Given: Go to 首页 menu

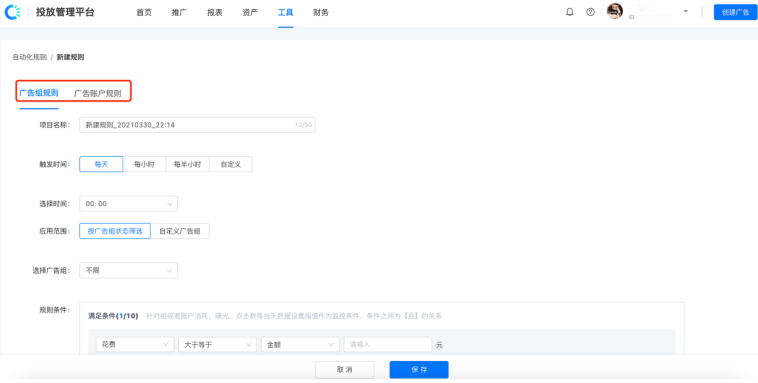Looking at the screenshot, I should coord(144,13).
